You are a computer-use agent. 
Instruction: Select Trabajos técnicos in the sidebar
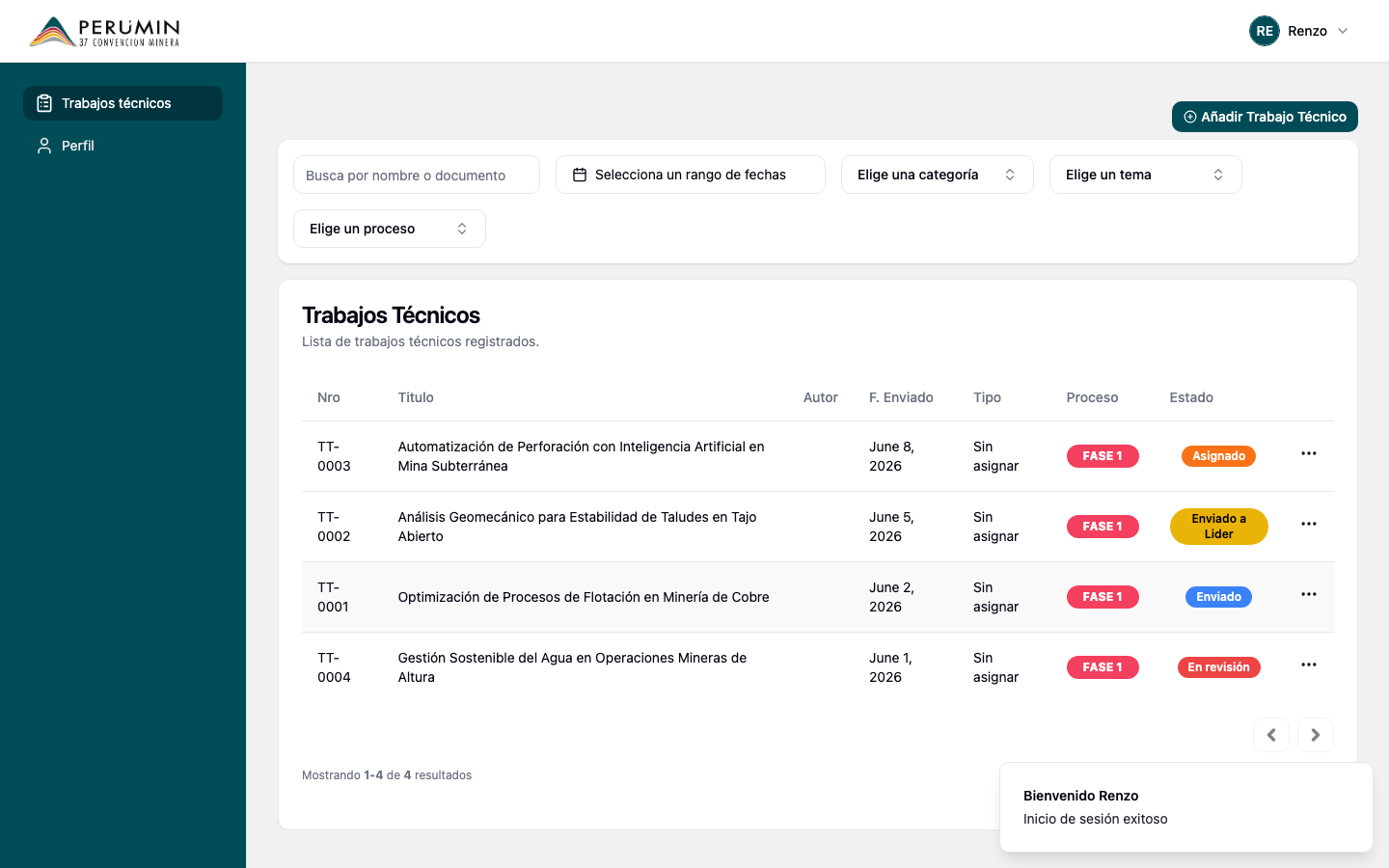pyautogui.click(x=123, y=103)
